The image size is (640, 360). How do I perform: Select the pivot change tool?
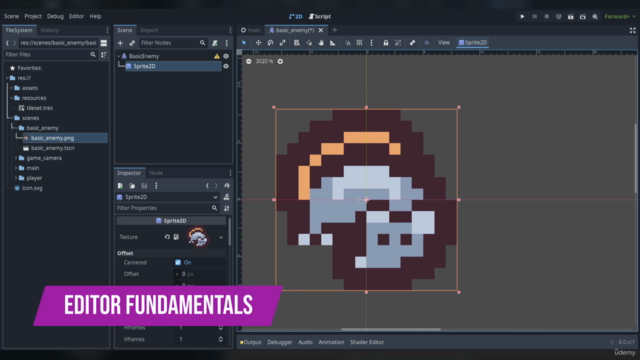309,42
